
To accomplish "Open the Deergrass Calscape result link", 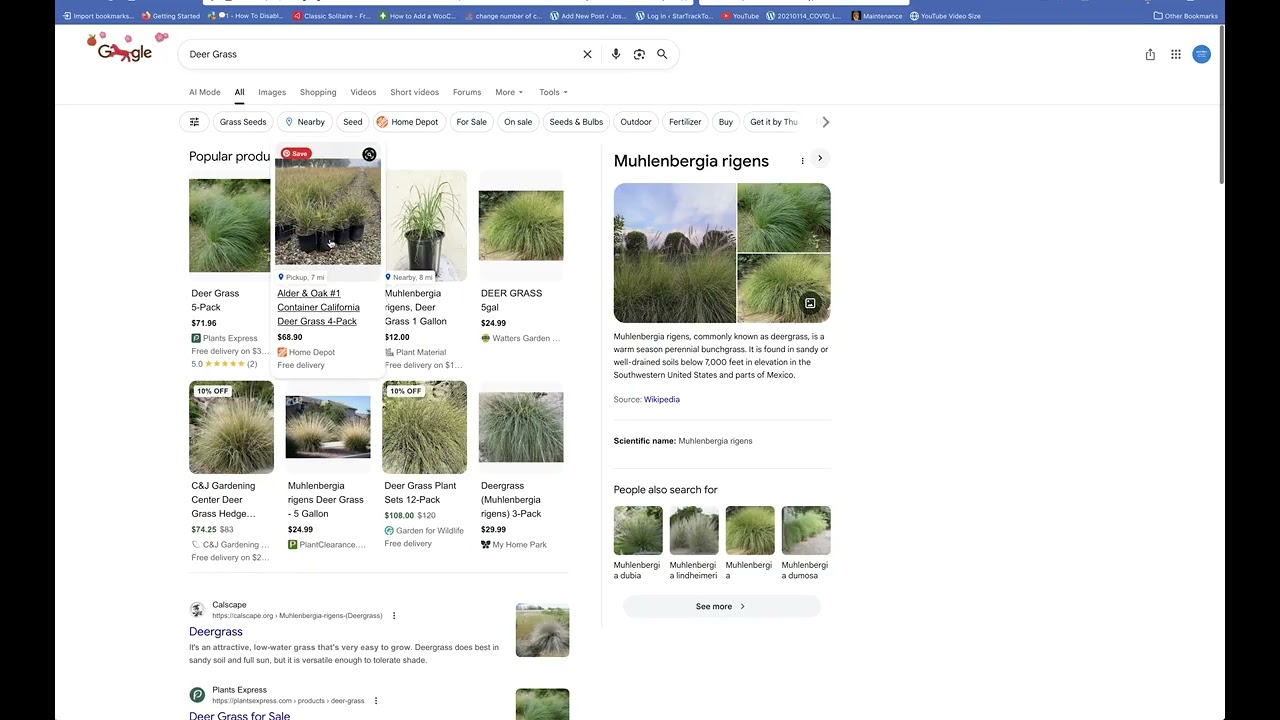I will click(x=216, y=632).
